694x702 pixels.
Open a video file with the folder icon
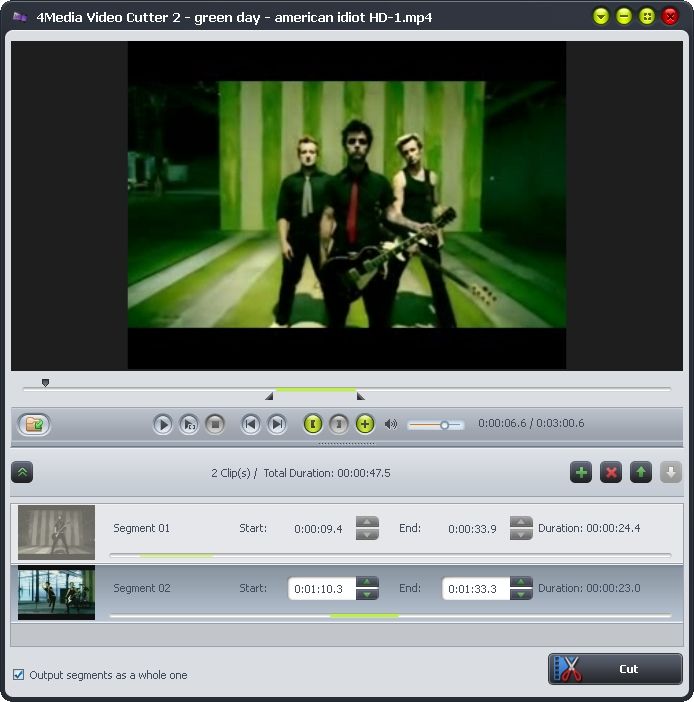click(x=34, y=424)
